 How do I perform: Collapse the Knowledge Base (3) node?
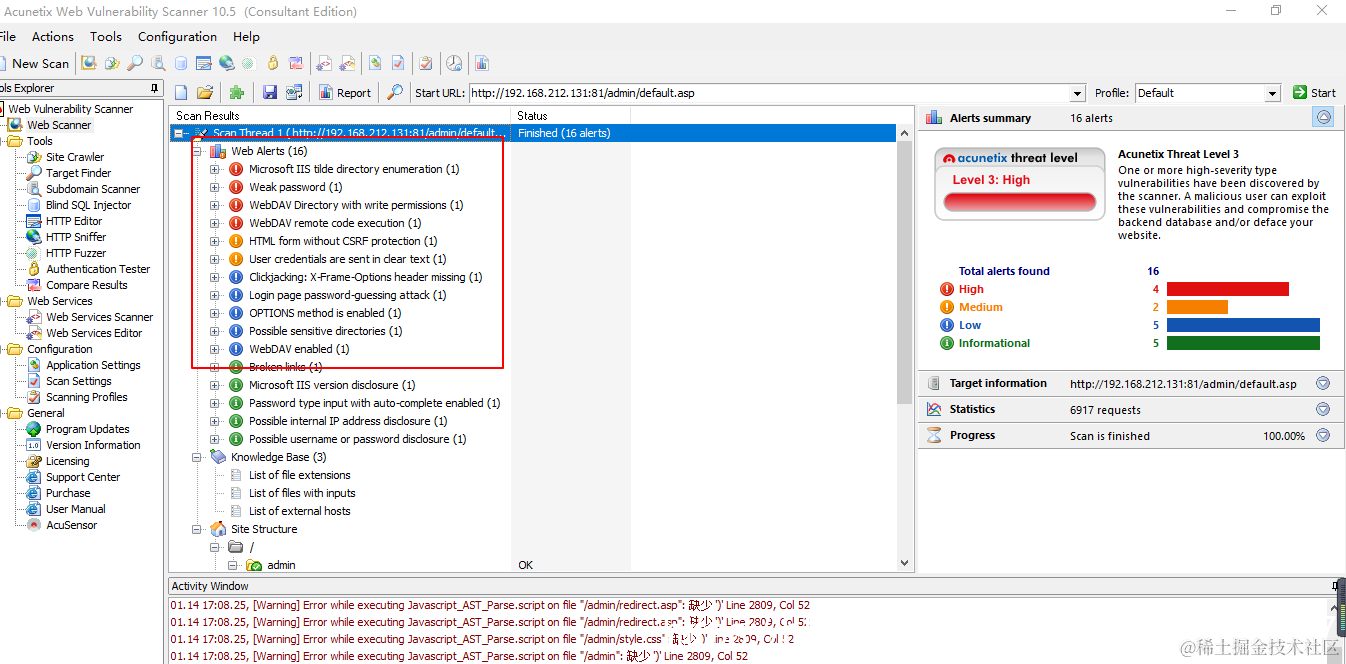coord(197,457)
